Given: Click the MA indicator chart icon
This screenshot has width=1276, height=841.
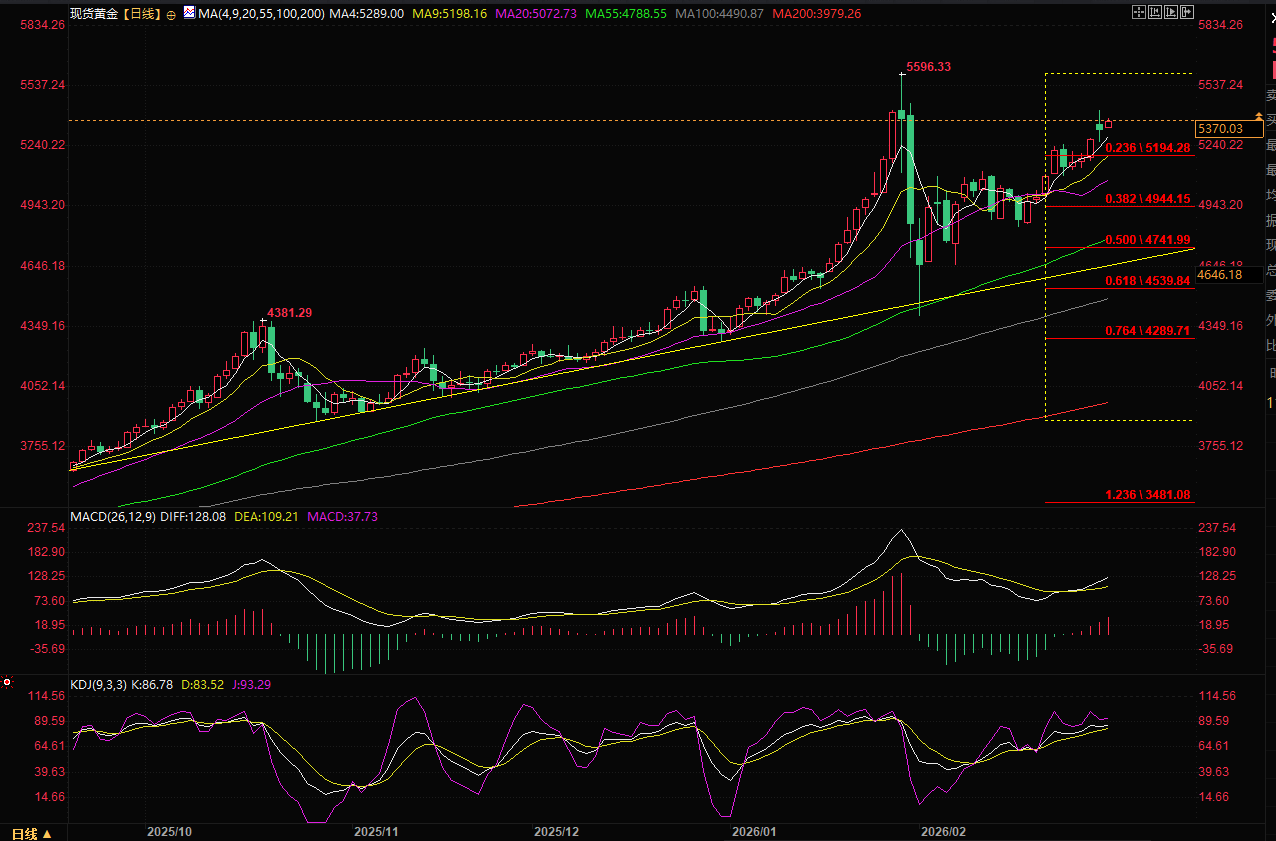Looking at the screenshot, I should point(190,14).
